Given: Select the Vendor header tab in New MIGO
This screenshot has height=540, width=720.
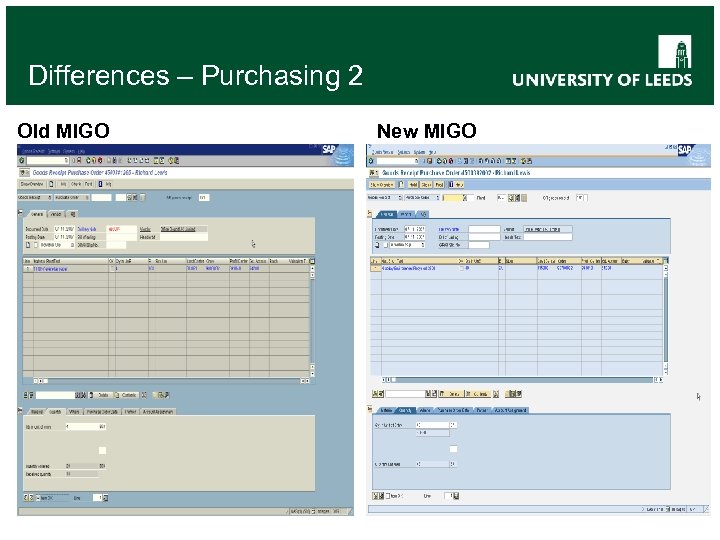Looking at the screenshot, I should (405, 214).
